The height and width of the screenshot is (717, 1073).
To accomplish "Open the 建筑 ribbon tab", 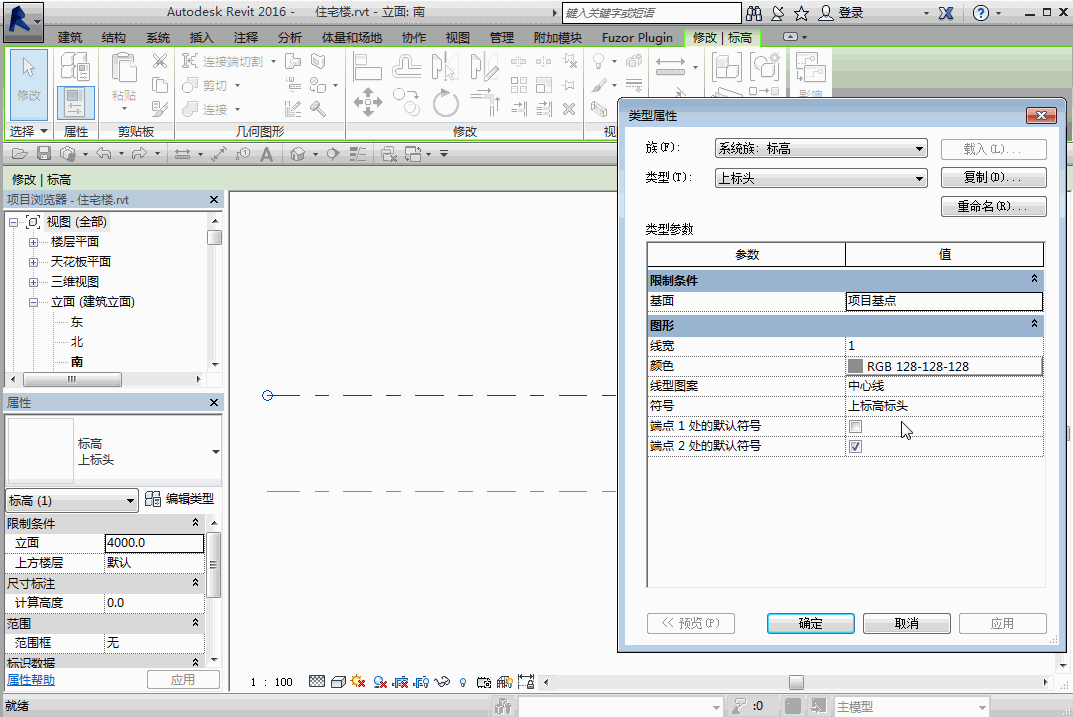I will click(70, 38).
